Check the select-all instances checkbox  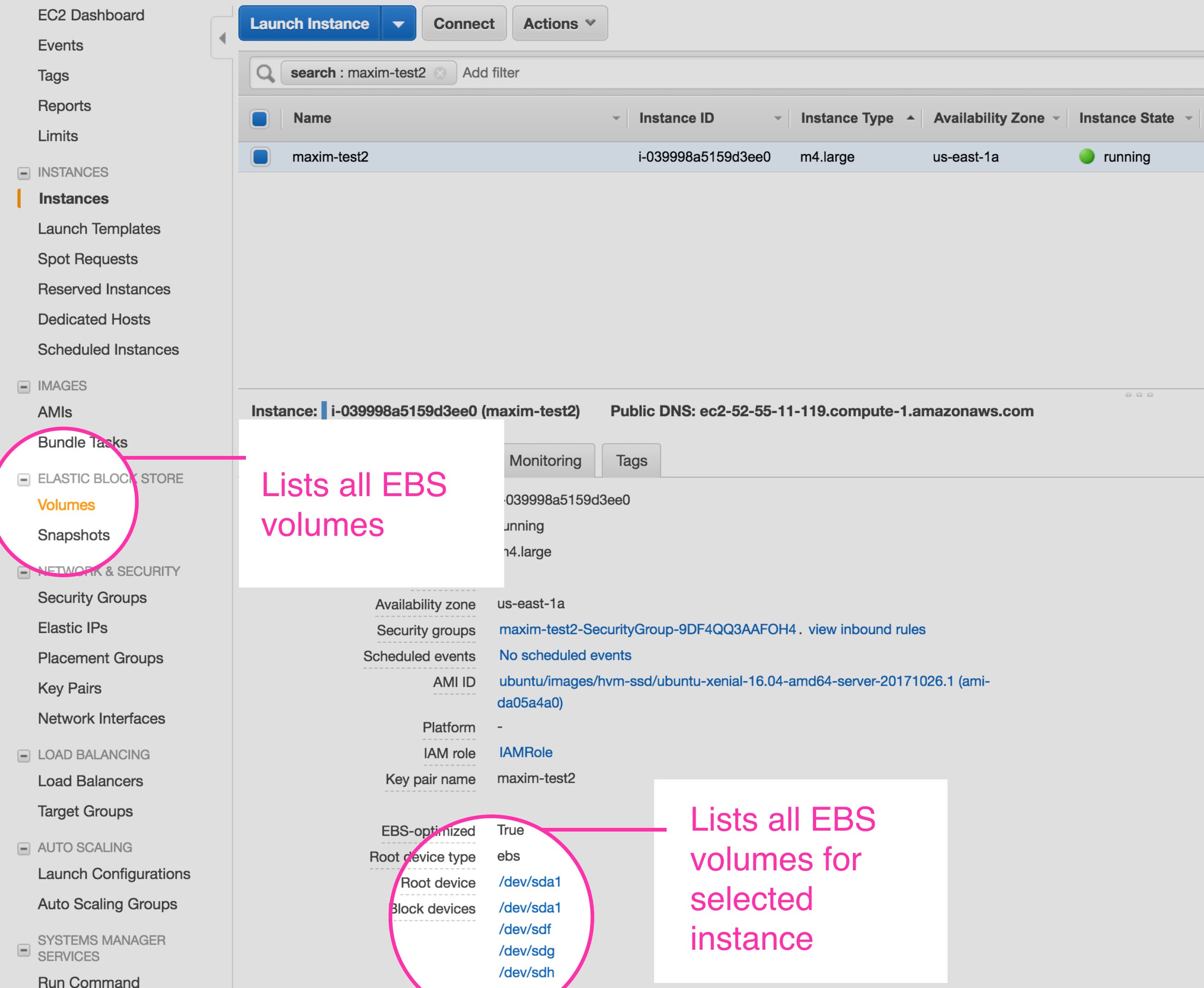pos(259,119)
